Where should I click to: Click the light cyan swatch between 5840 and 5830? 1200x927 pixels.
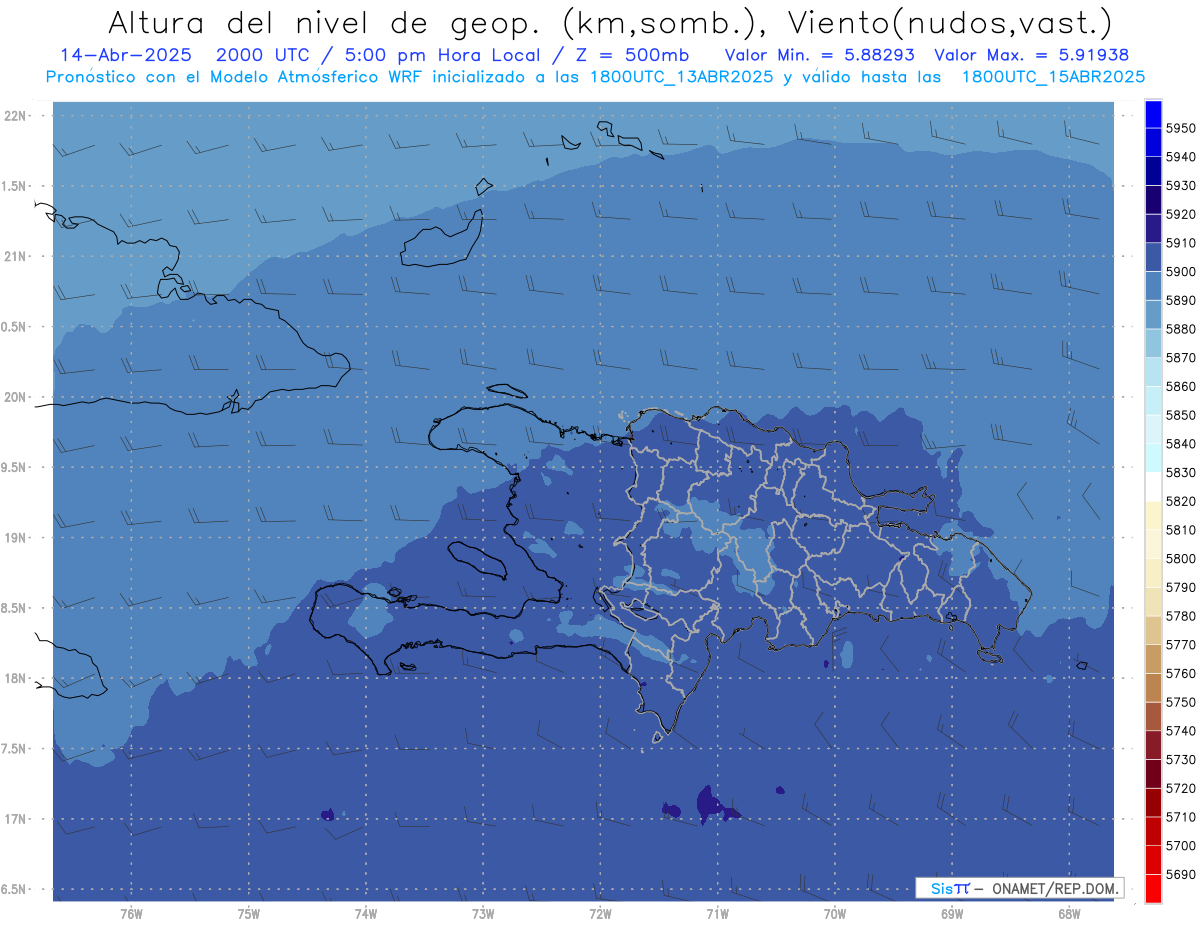(x=1152, y=458)
